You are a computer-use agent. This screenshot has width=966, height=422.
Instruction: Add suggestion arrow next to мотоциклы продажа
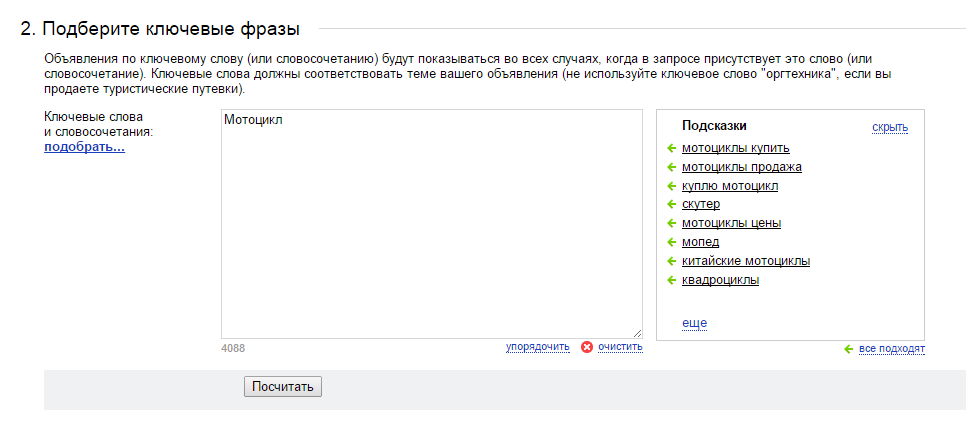[672, 168]
